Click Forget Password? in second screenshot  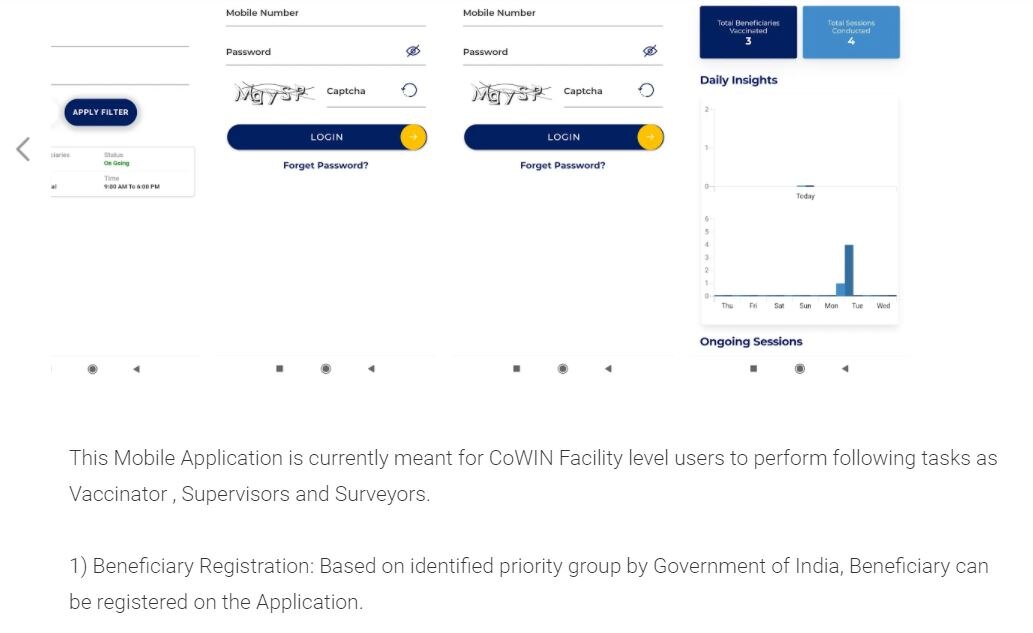(x=326, y=165)
